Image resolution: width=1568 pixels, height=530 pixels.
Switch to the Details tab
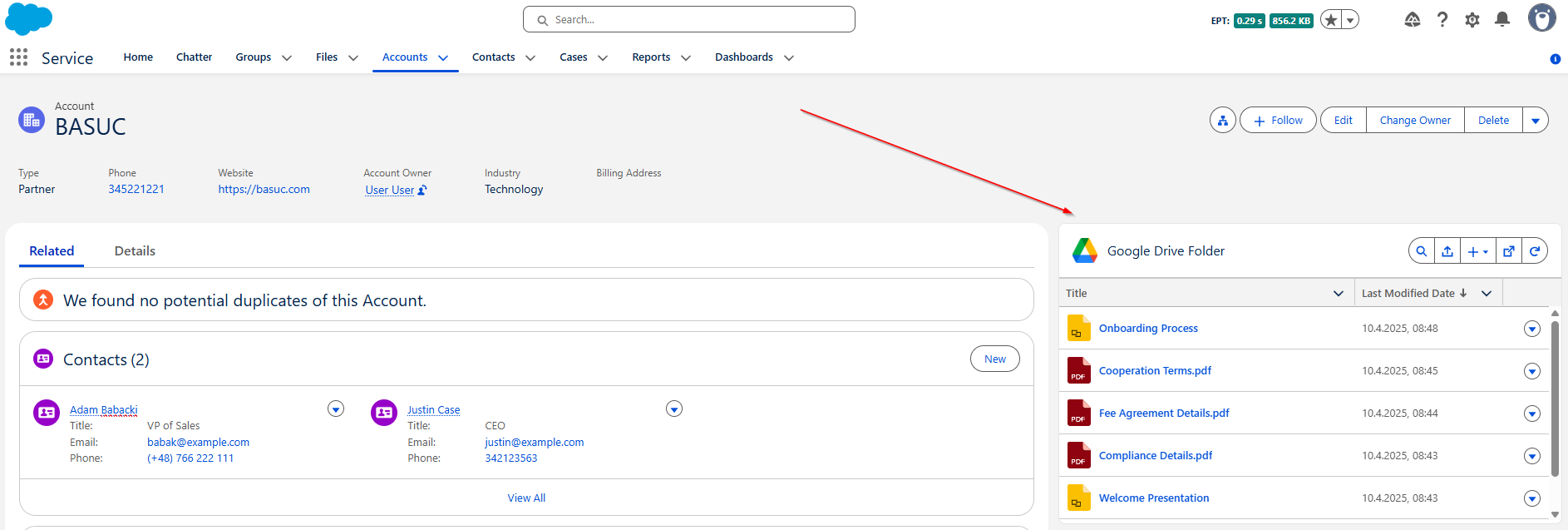[135, 251]
